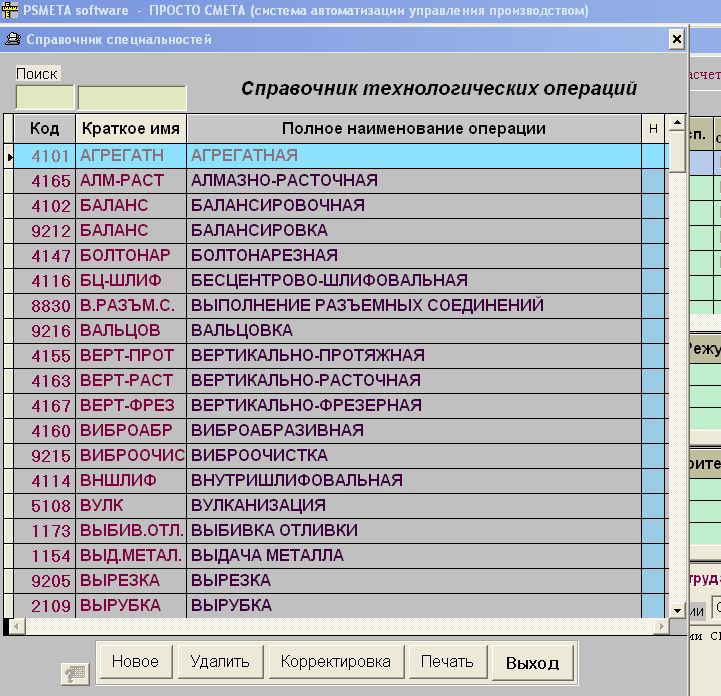Sort by the Код column header
Viewport: 721px width, 696px height.
tap(44, 129)
